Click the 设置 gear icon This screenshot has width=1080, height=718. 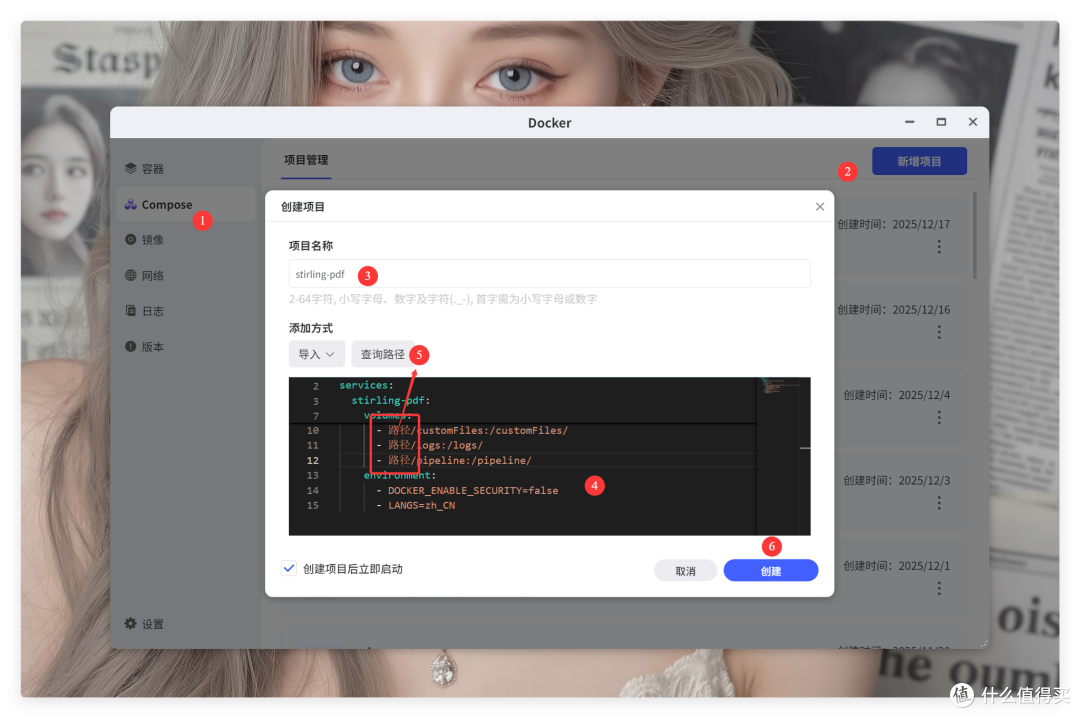pos(131,623)
